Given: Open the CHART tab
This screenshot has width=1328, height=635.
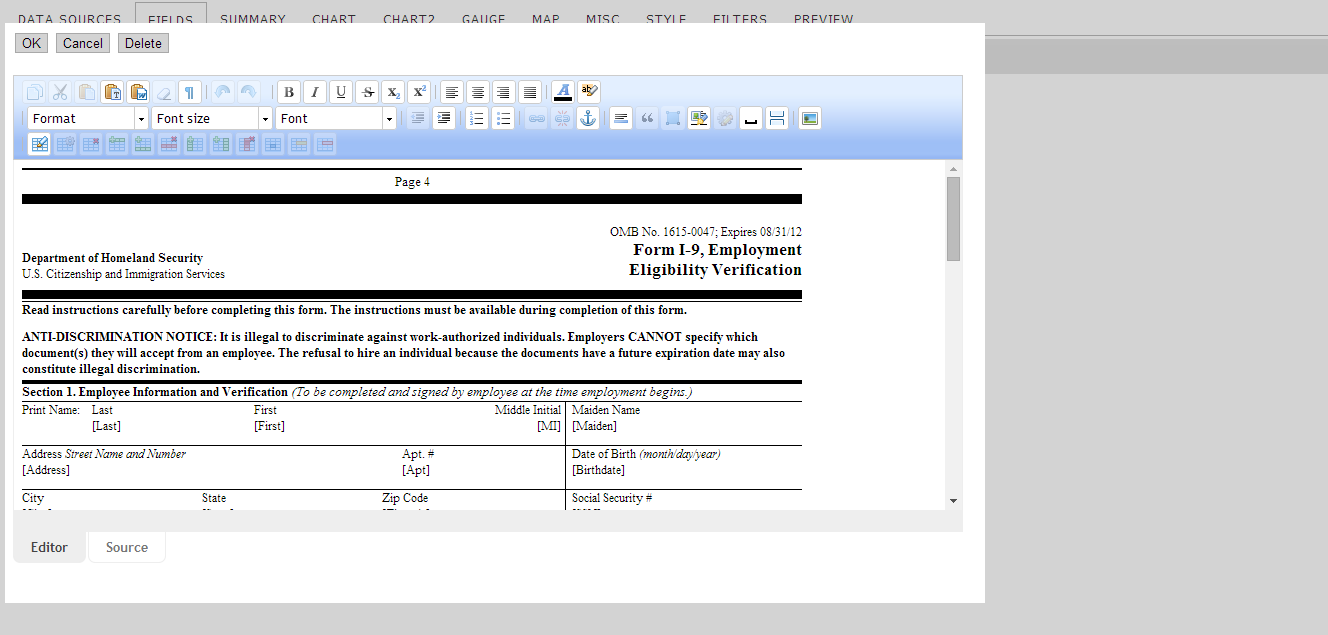Looking at the screenshot, I should point(334,19).
